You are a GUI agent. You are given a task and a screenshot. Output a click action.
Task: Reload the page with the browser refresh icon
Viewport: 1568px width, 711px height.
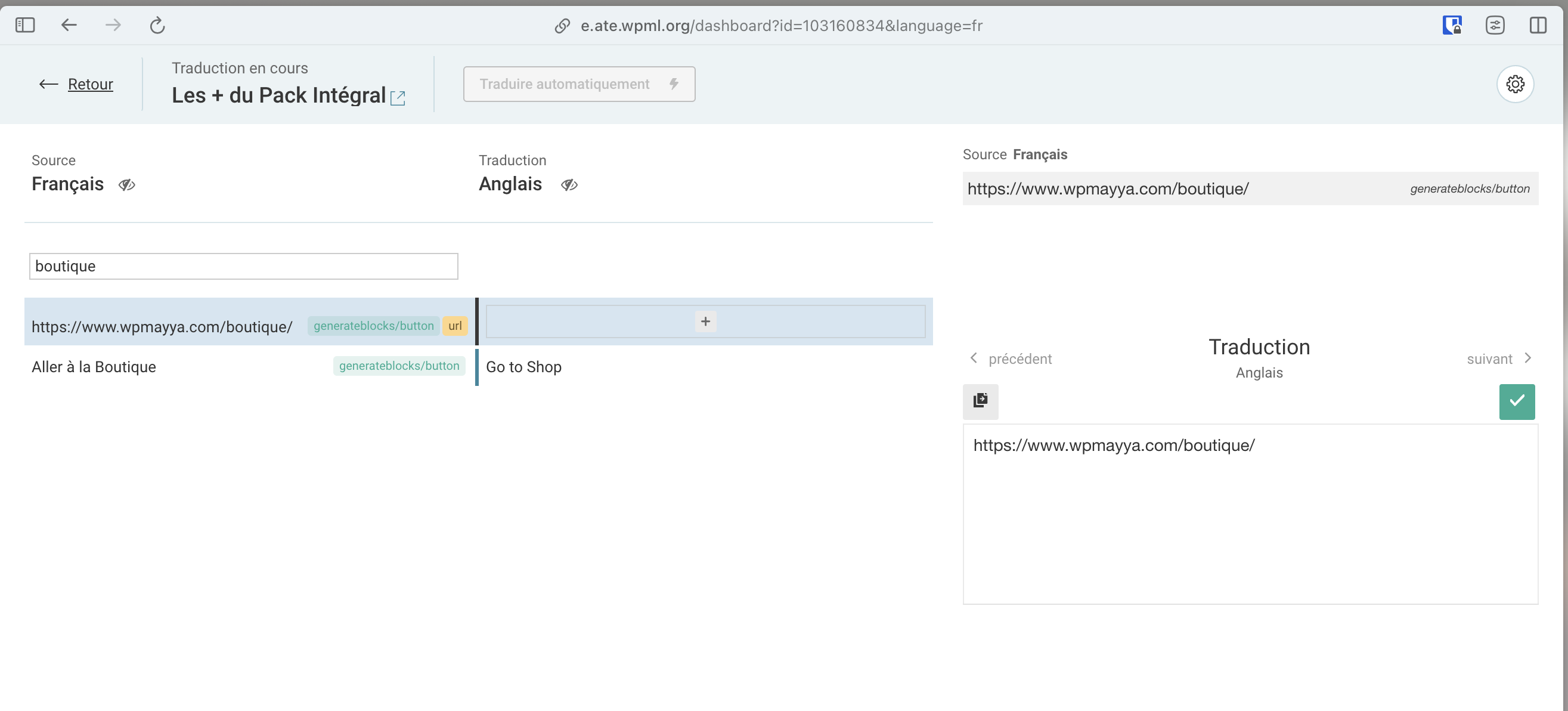(157, 26)
